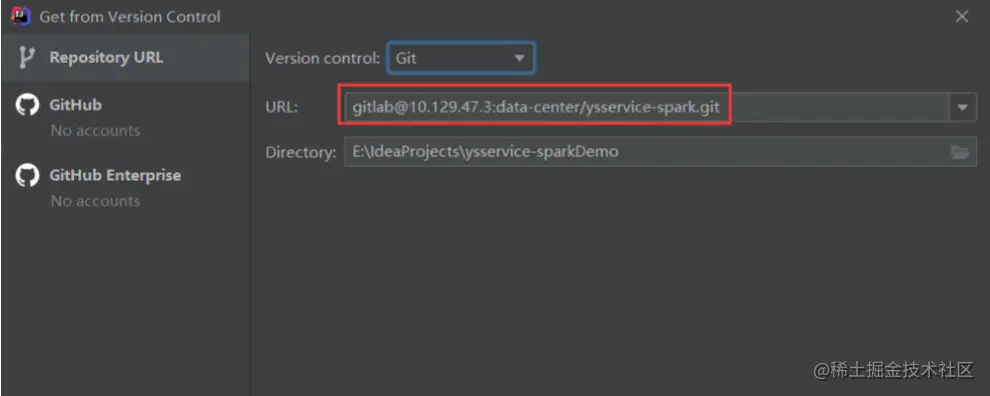Switch to the GitHub section
The image size is (990, 396).
tap(125, 116)
